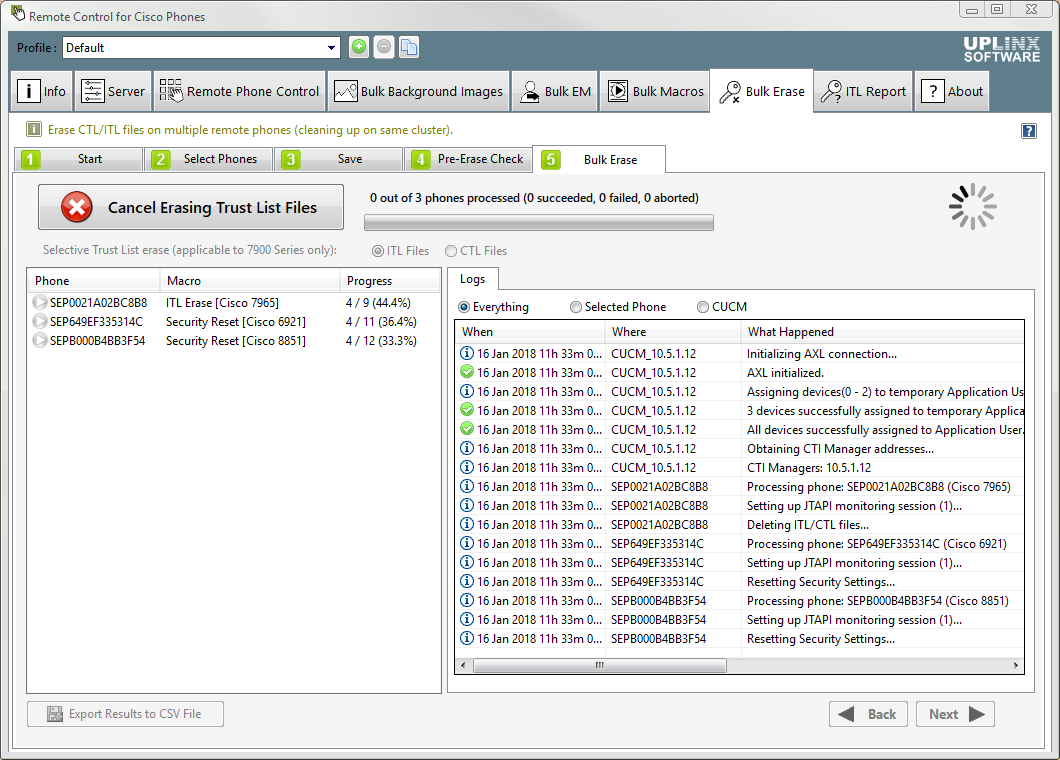The height and width of the screenshot is (760, 1060).
Task: Go to step 1 Start
Action: [78, 159]
